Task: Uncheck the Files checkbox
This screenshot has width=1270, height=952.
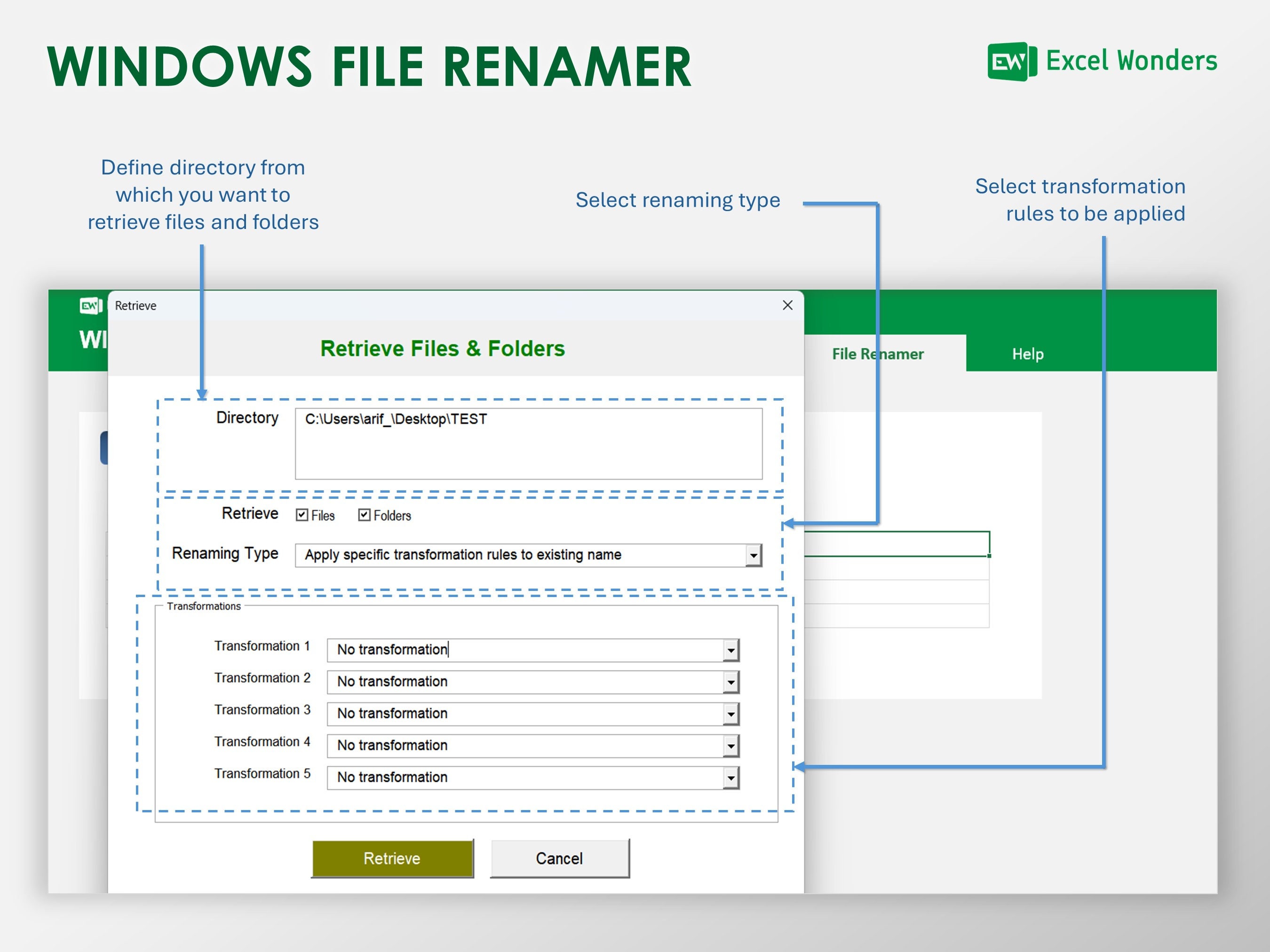Action: pyautogui.click(x=302, y=515)
